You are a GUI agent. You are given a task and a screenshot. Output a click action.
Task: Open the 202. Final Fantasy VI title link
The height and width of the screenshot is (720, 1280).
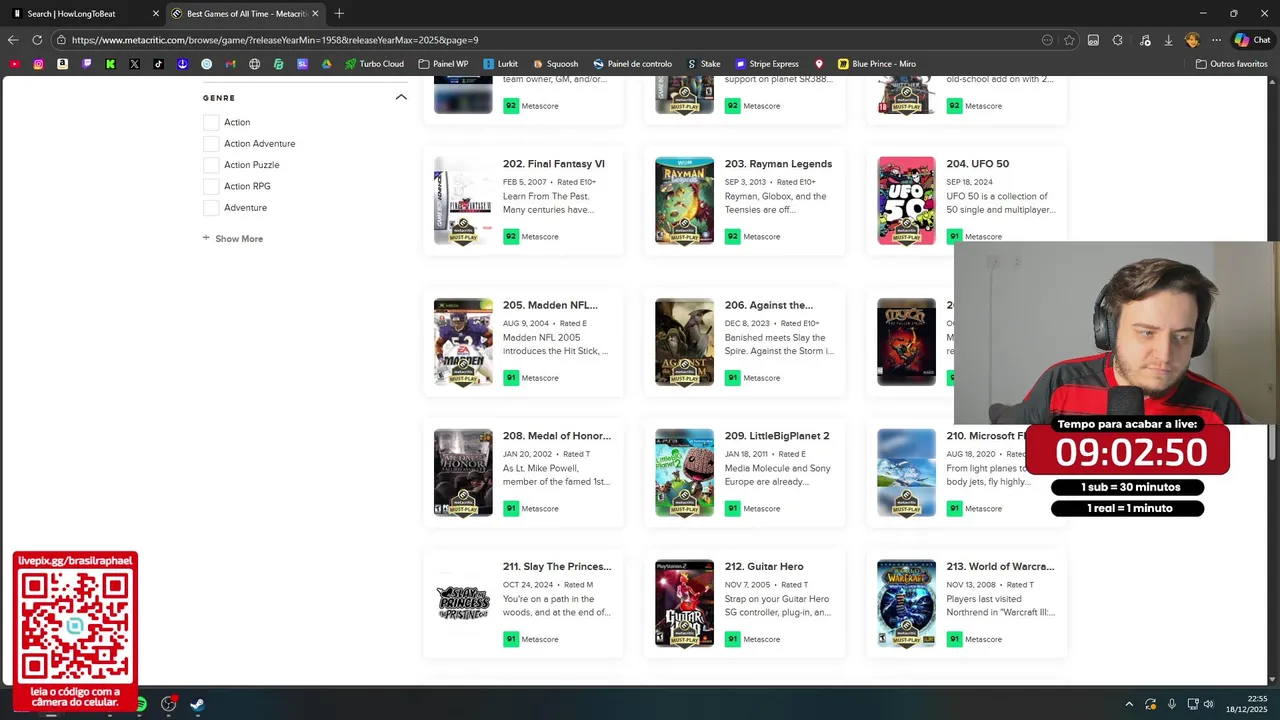pos(554,164)
